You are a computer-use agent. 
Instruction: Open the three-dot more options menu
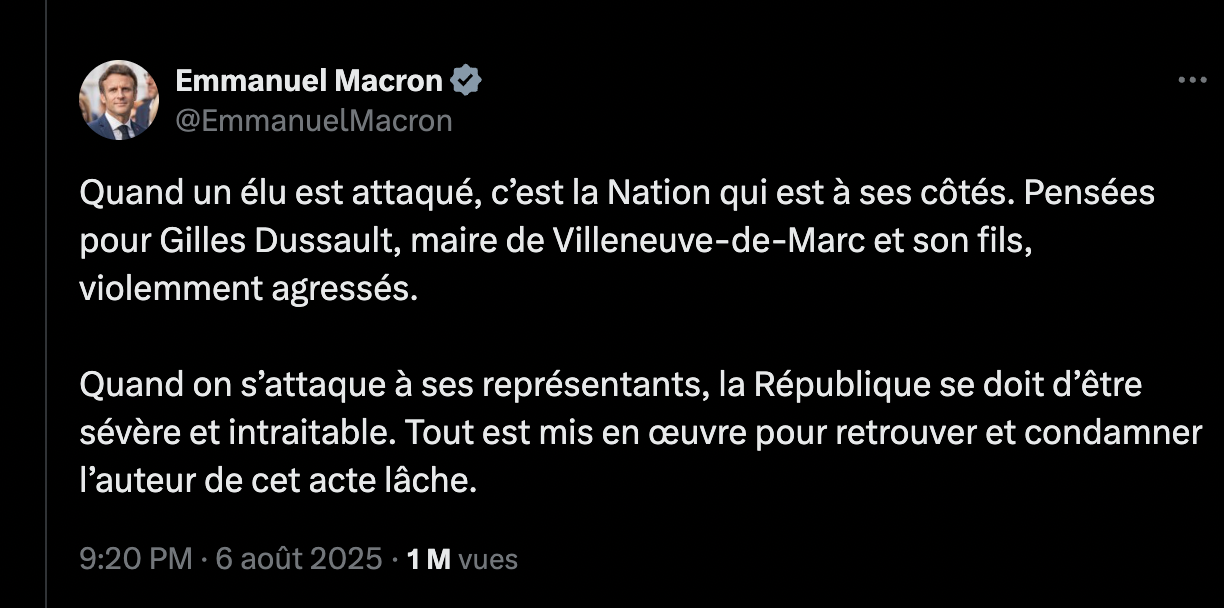pyautogui.click(x=1192, y=81)
